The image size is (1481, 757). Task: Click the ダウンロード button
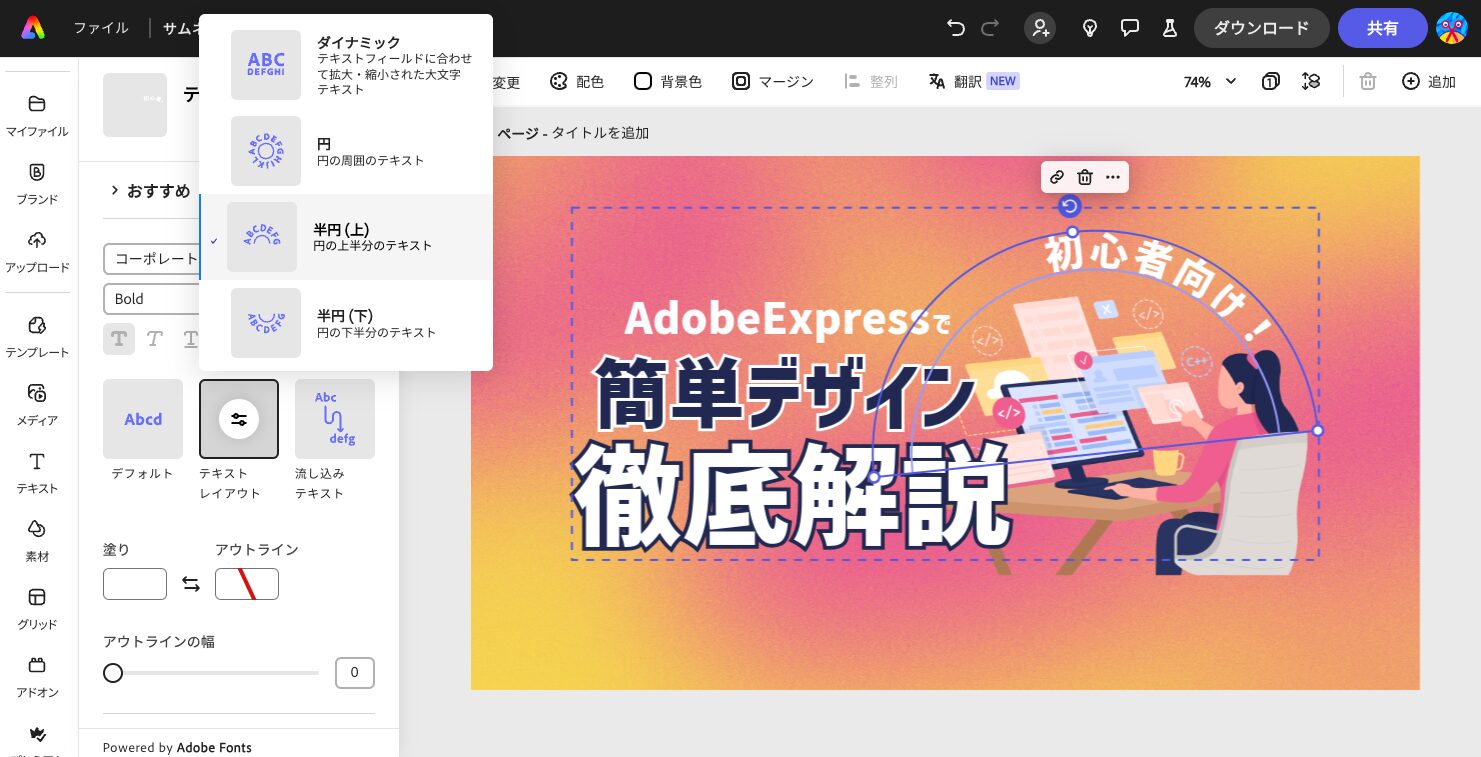[1261, 28]
